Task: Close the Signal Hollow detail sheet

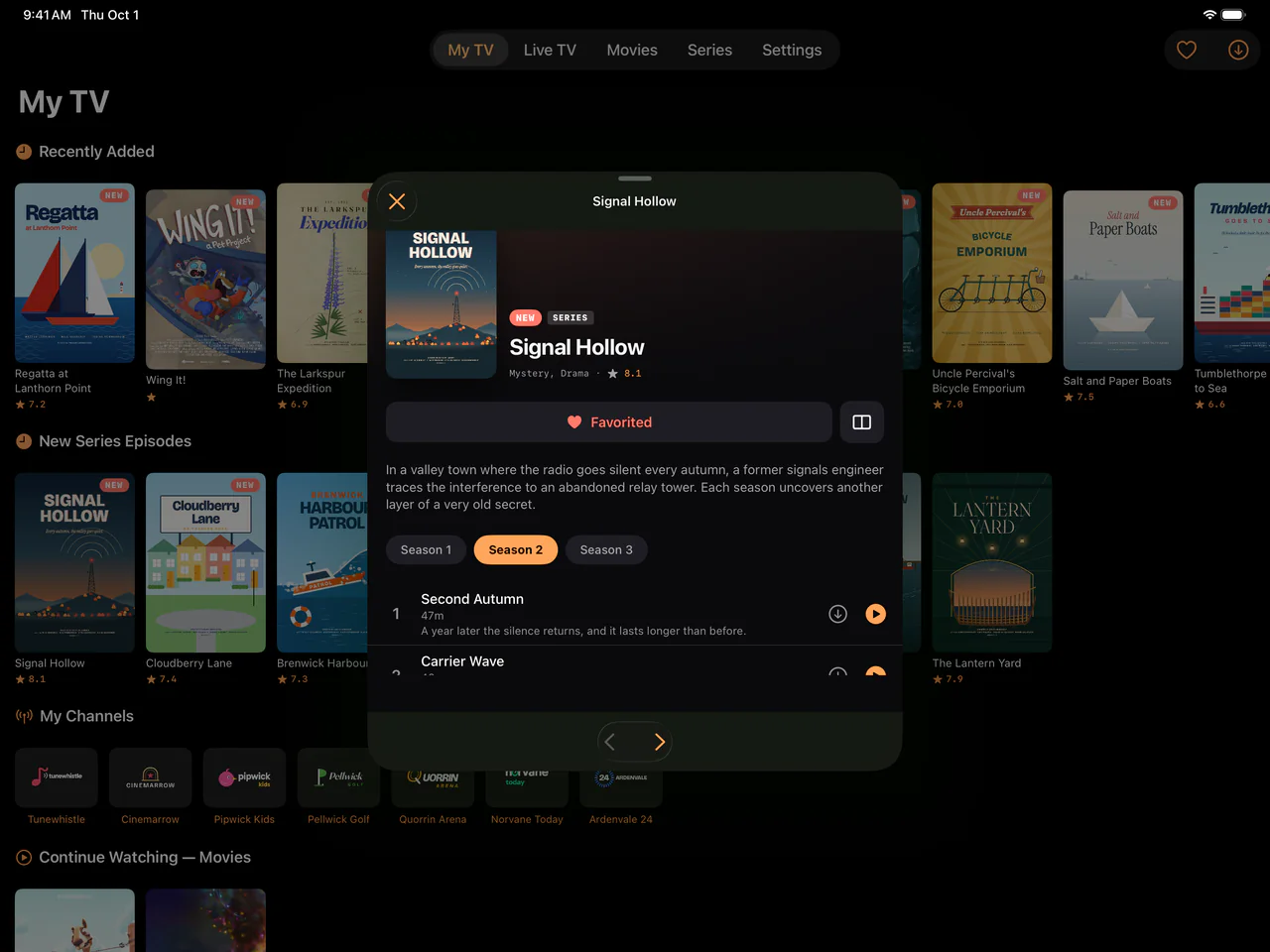Action: tap(397, 201)
